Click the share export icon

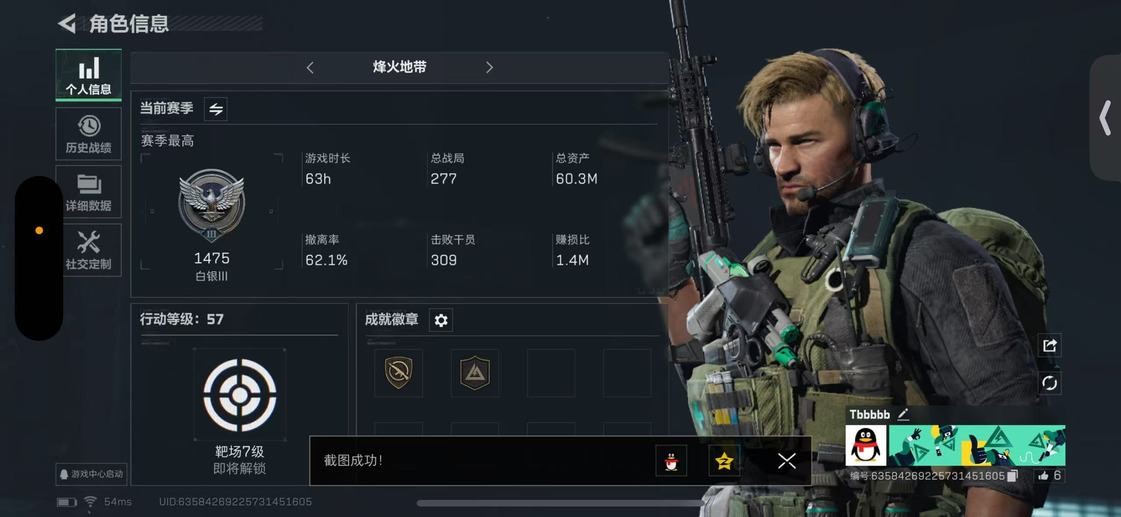click(x=1050, y=345)
